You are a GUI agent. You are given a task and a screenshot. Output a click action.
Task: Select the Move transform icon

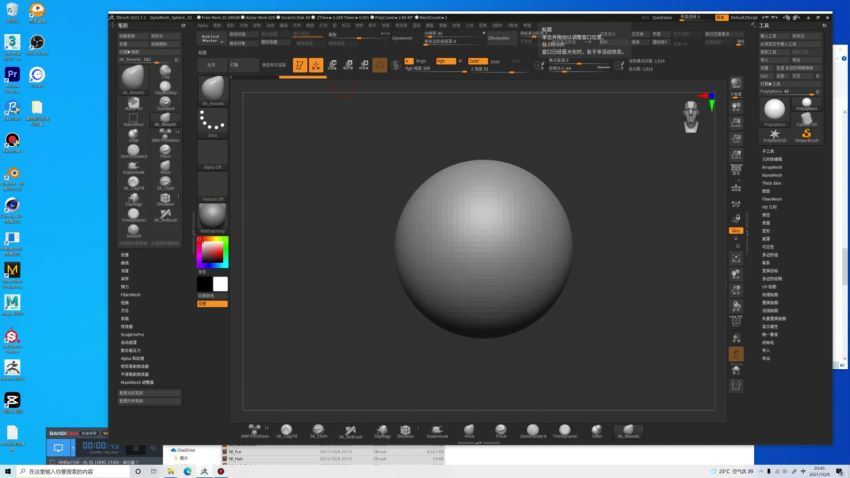[x=332, y=65]
